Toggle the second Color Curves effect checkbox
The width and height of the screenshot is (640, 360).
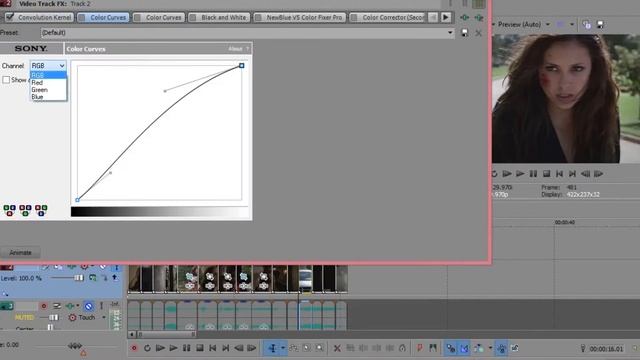click(138, 18)
